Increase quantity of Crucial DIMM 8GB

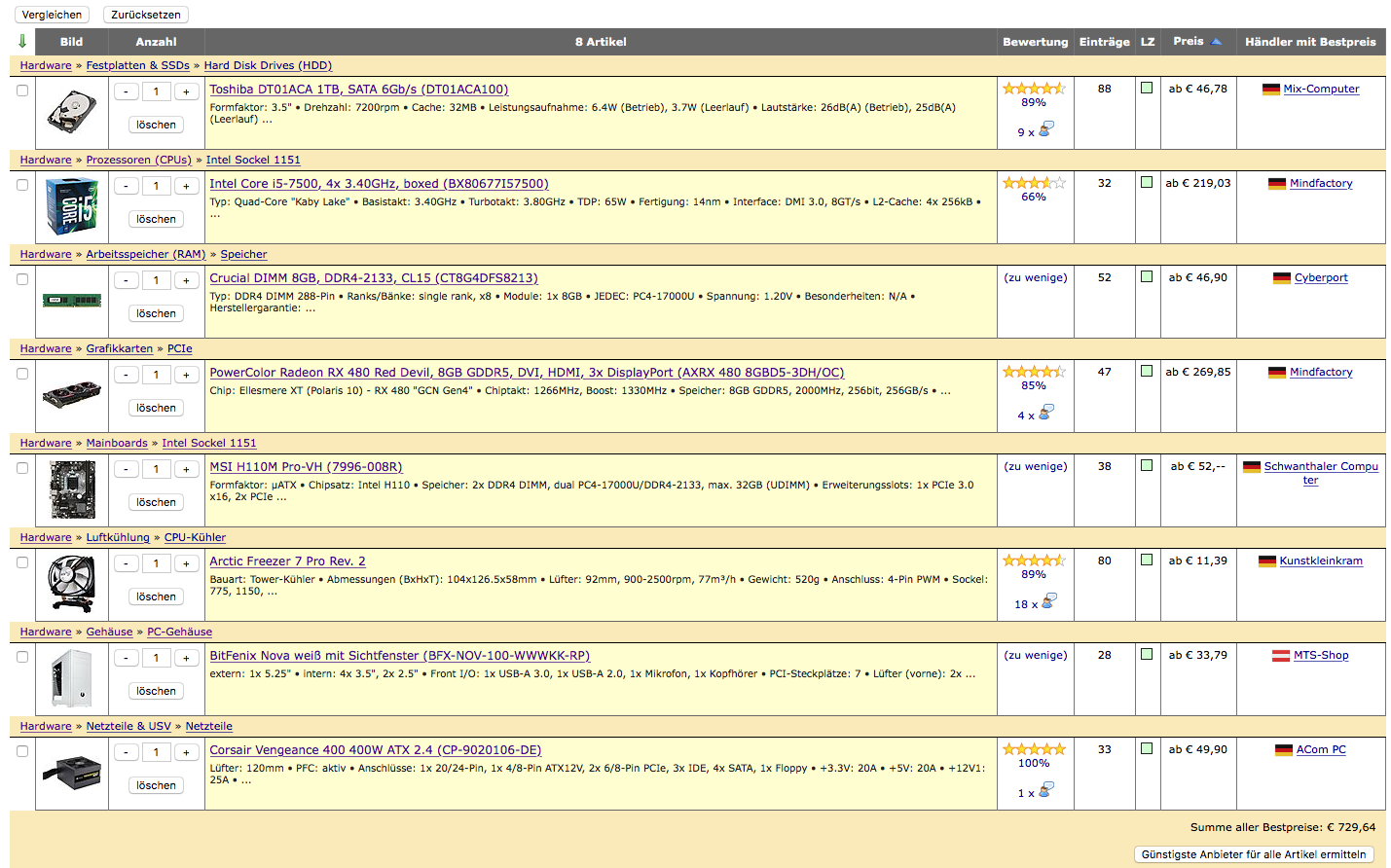[186, 280]
